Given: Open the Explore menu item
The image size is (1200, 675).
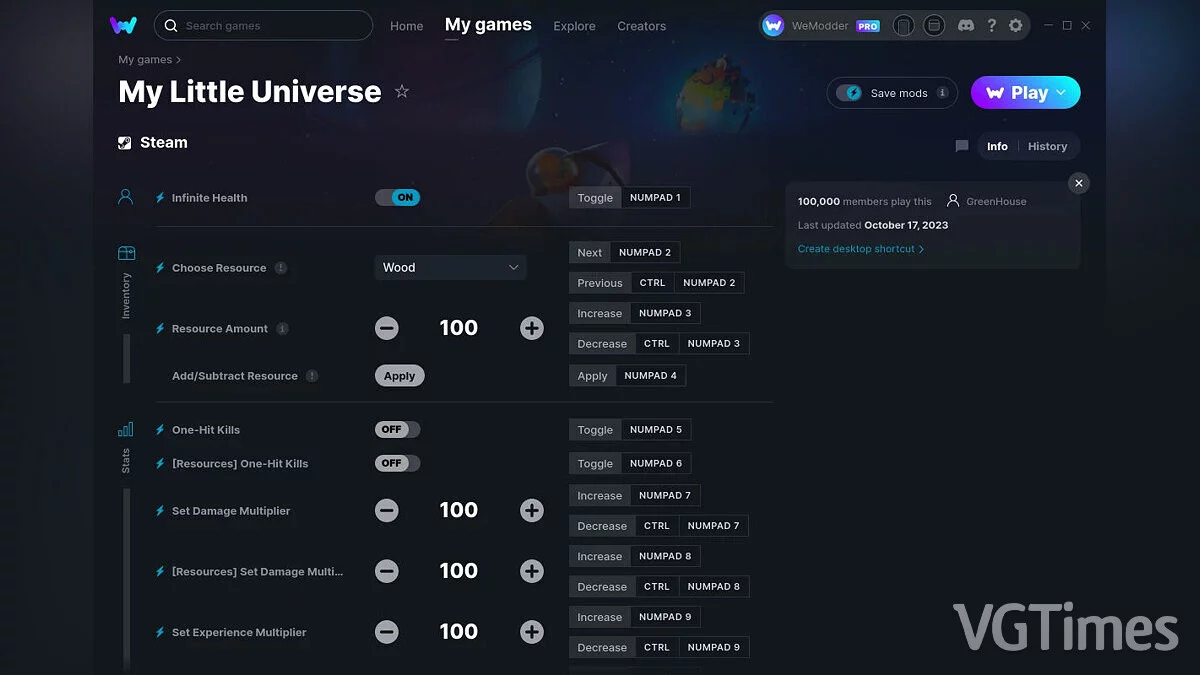Looking at the screenshot, I should coord(574,26).
